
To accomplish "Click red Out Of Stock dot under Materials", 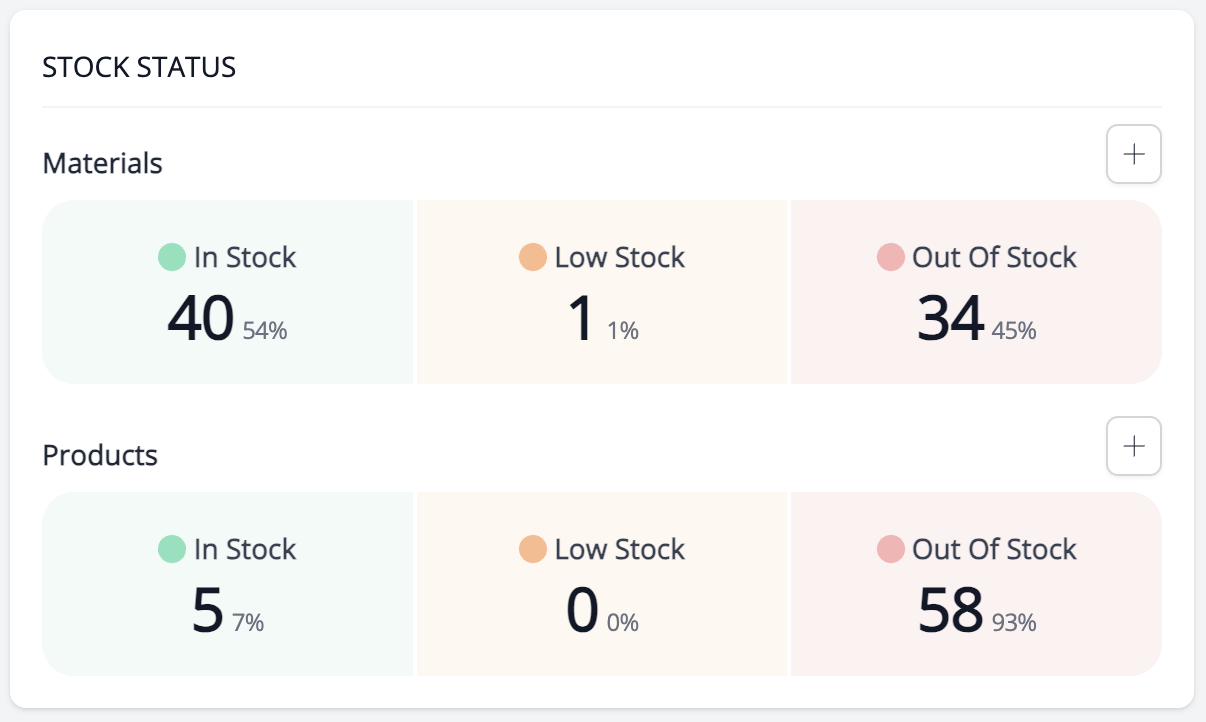I will coord(890,257).
